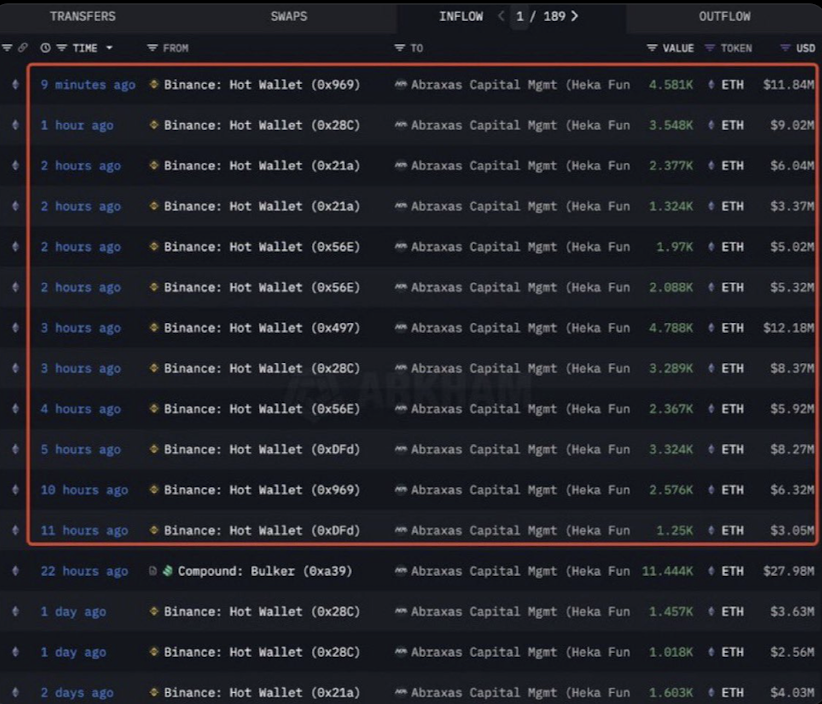Click the 1.97K value cell
Viewport: 822px width, 704px height.
pos(675,247)
